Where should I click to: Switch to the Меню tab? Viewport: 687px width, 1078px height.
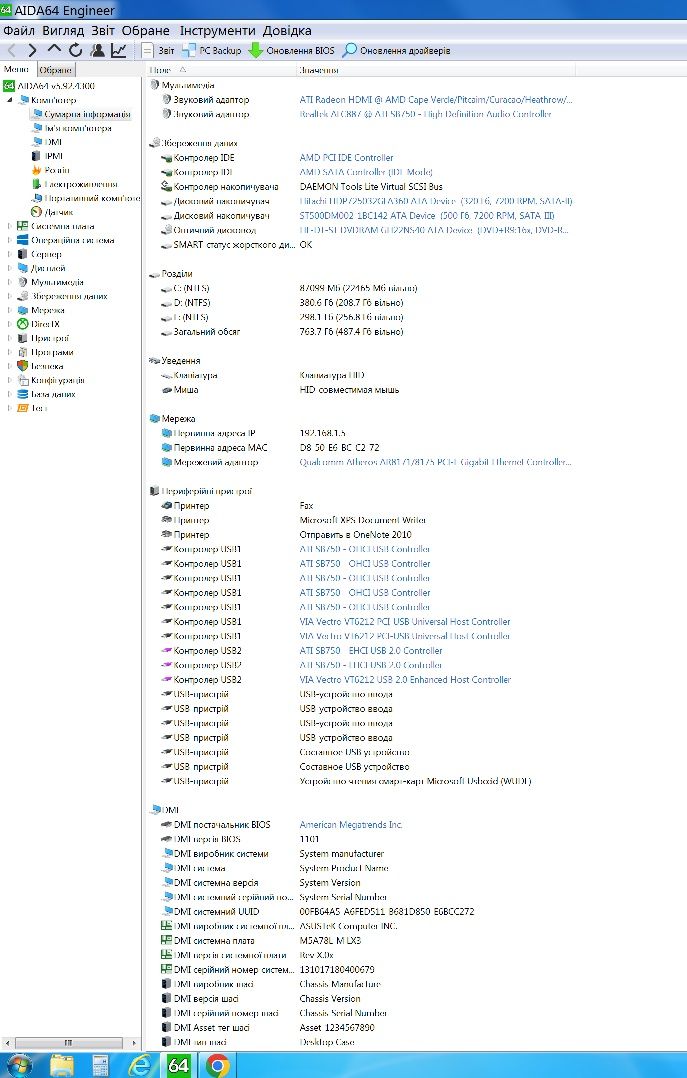pos(17,69)
